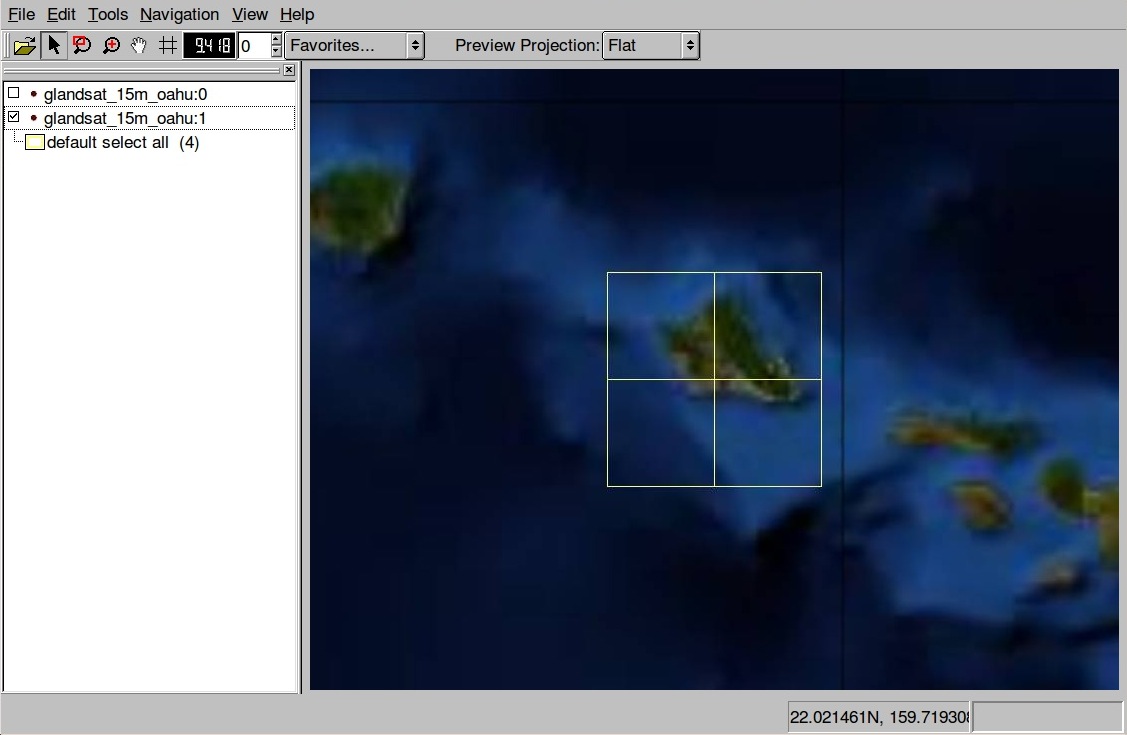The width and height of the screenshot is (1127, 735).
Task: Click the spinner down arrow beside the counter
Action: (x=273, y=50)
